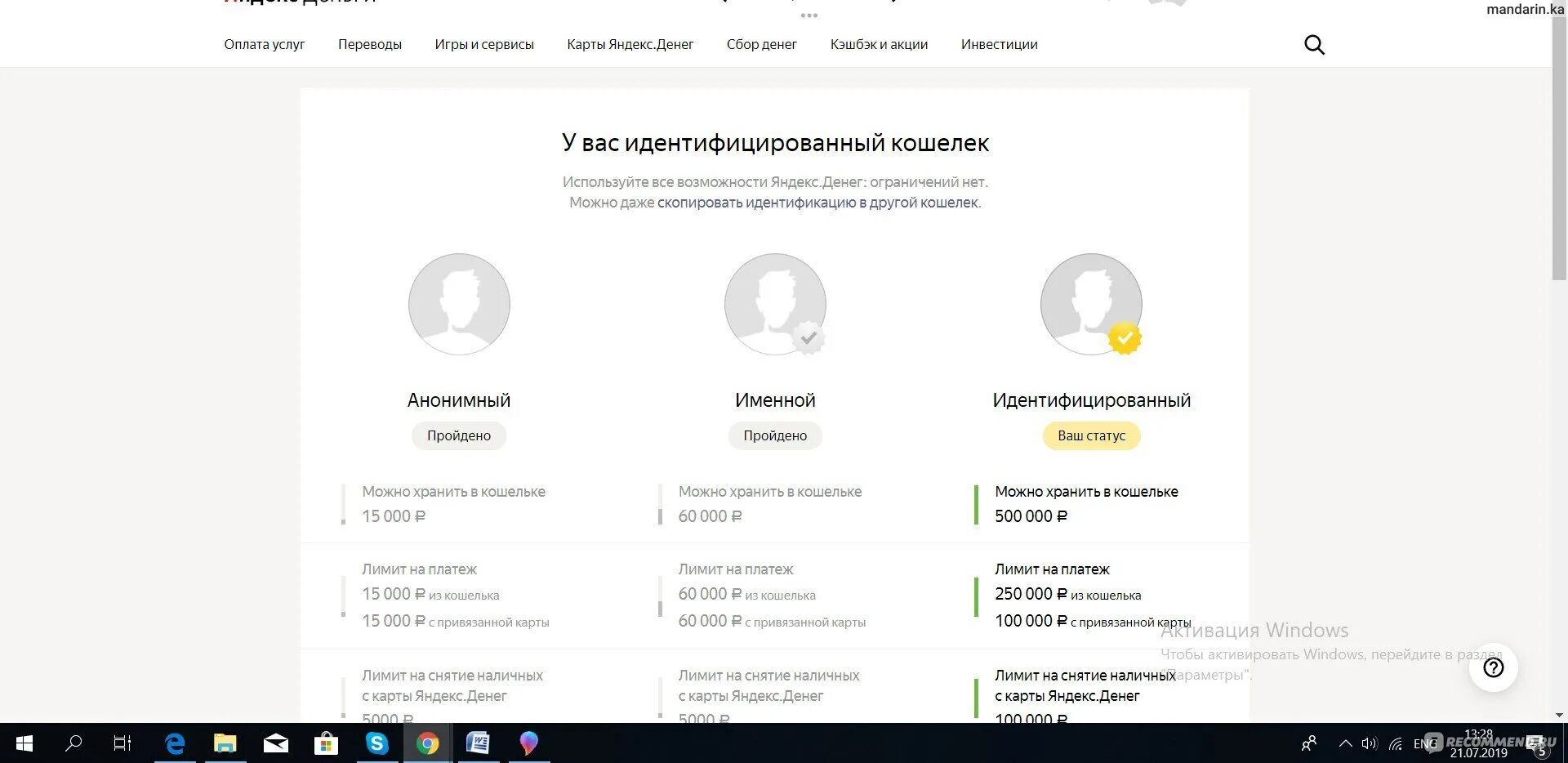Screen dimensions: 1568x763
Task: Open the Инвестиции section
Action: [1000, 44]
